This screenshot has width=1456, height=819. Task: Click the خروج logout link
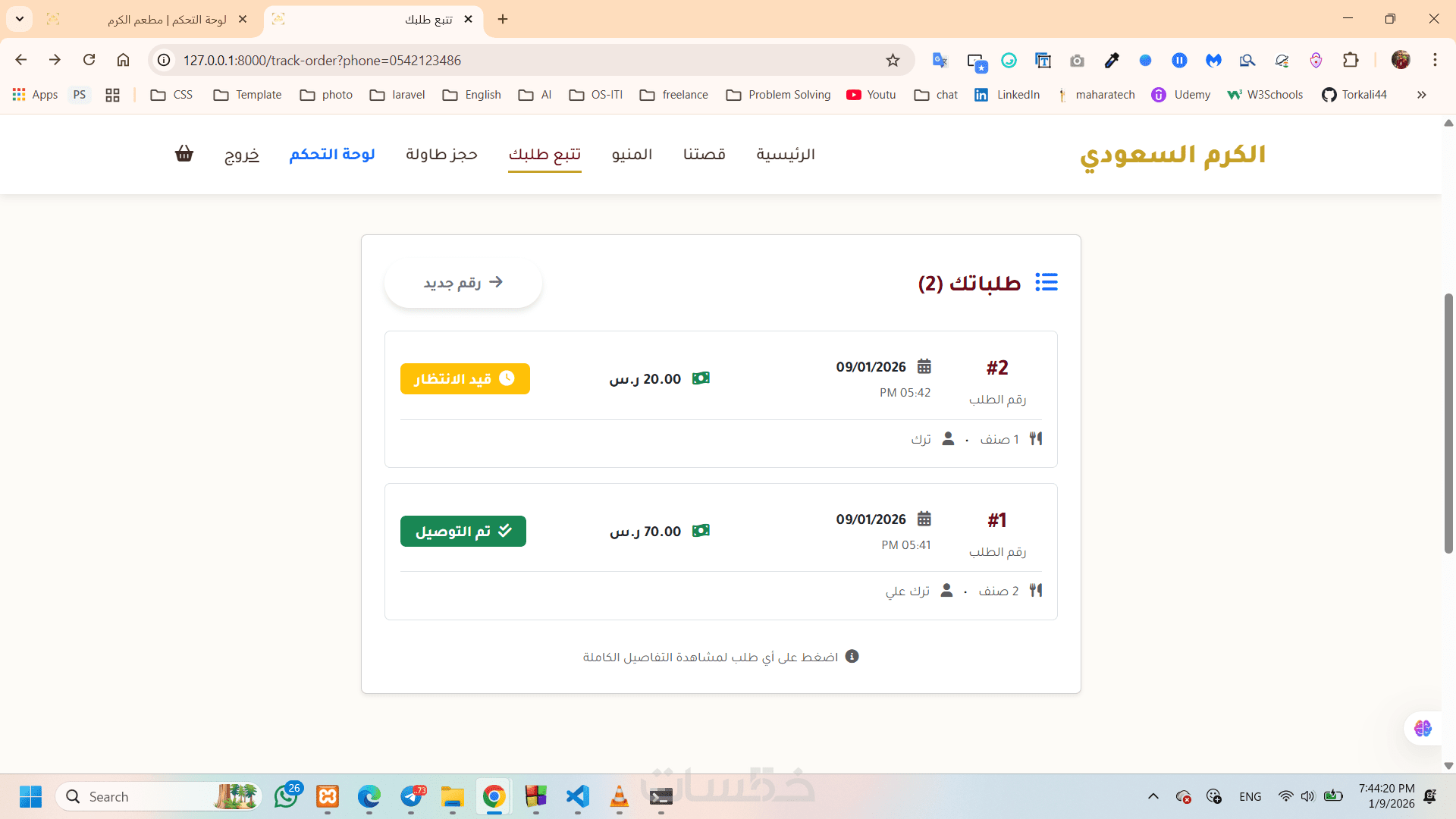point(242,154)
